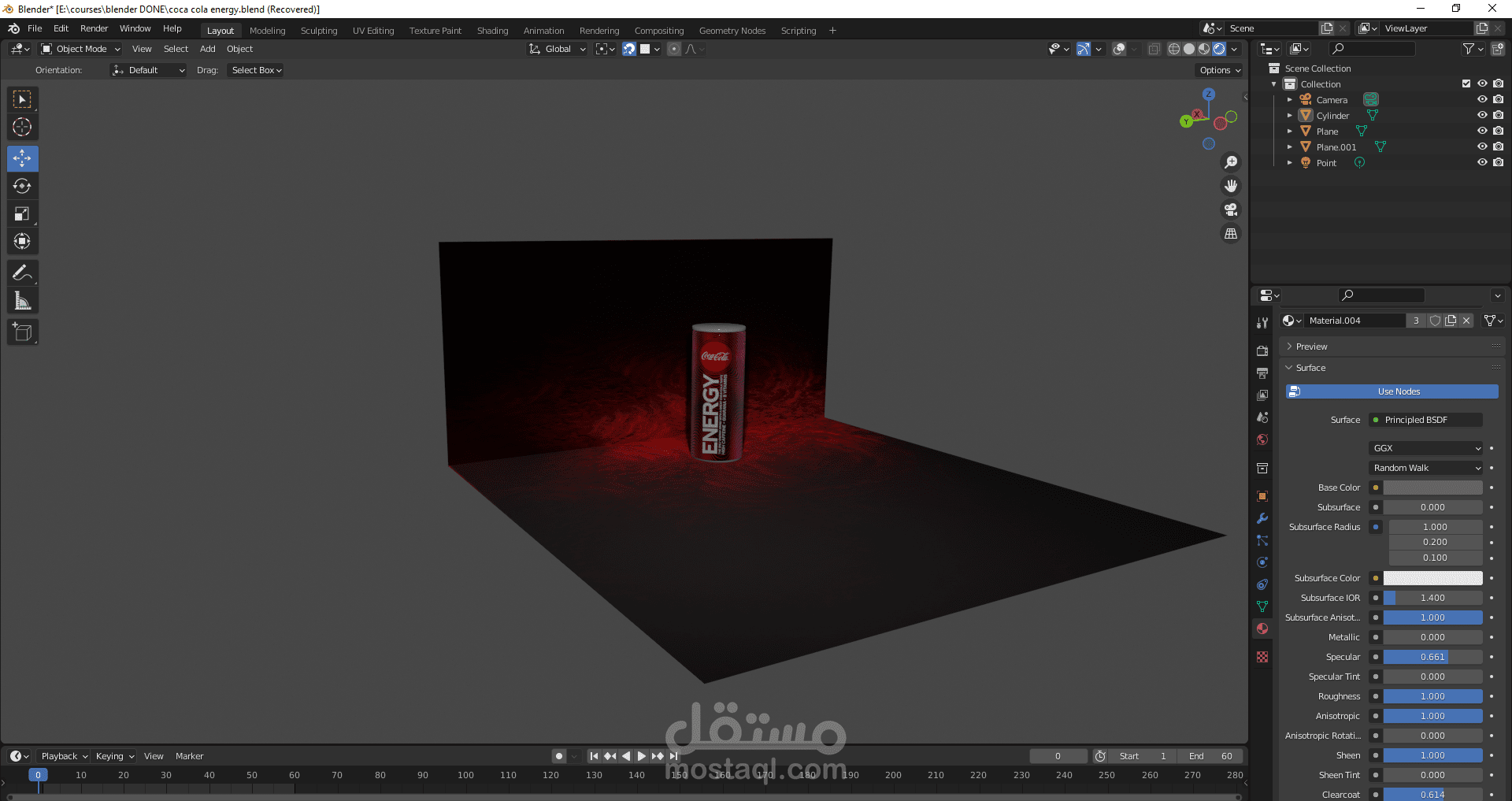
Task: Open the Render properties tab
Action: pyautogui.click(x=1262, y=350)
